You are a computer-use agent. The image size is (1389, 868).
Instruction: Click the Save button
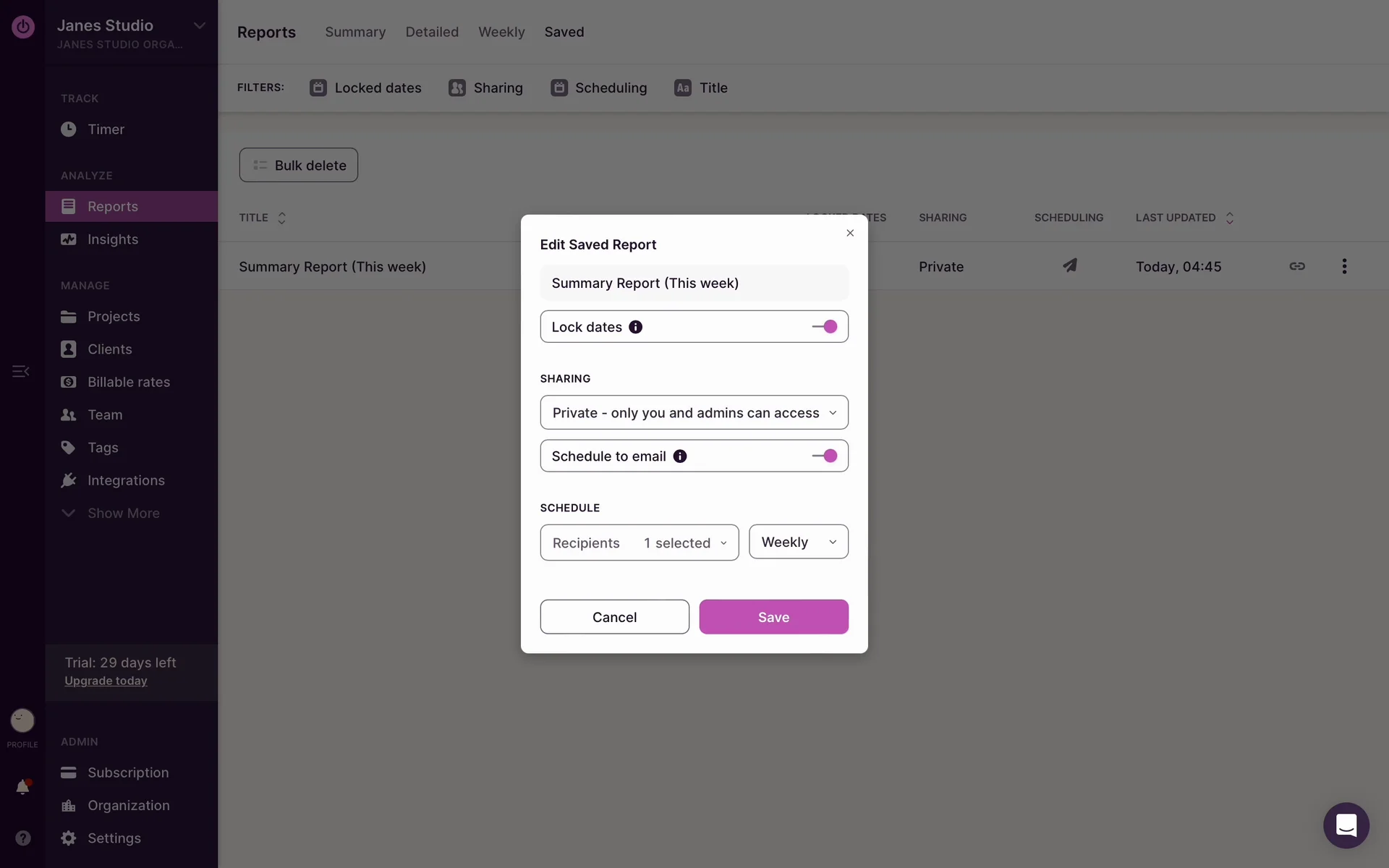(x=773, y=617)
